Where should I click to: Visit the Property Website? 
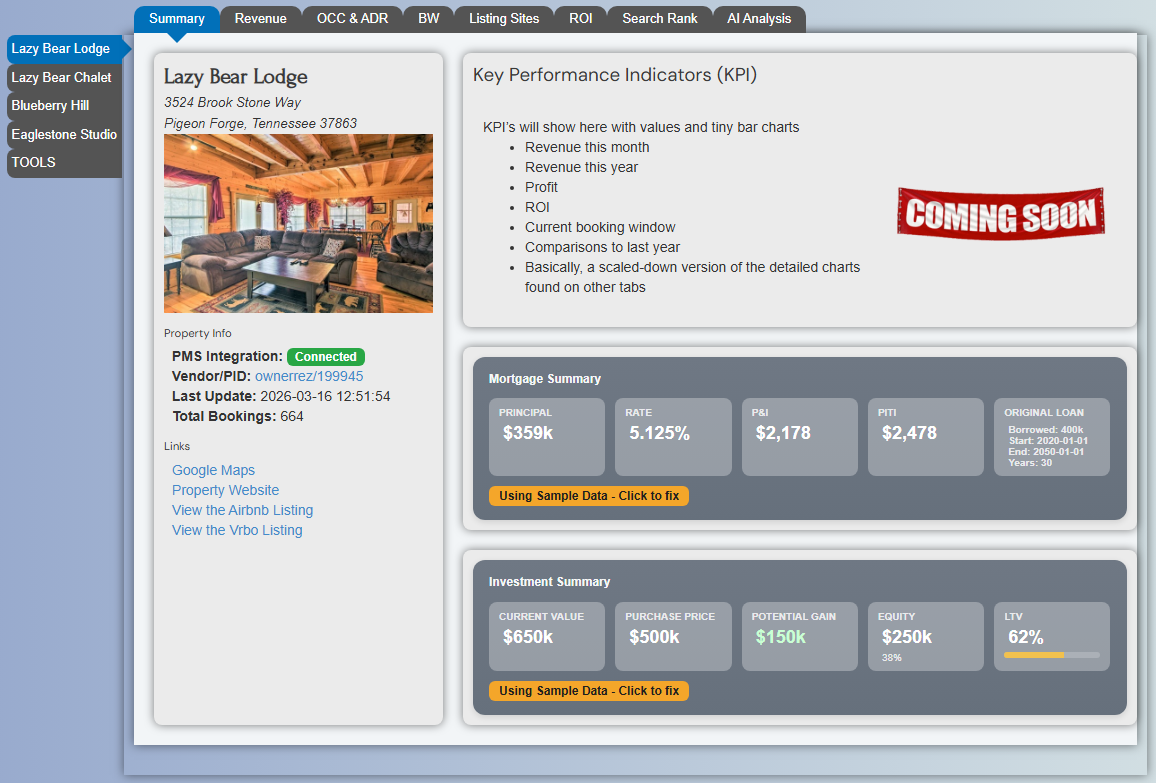[223, 490]
